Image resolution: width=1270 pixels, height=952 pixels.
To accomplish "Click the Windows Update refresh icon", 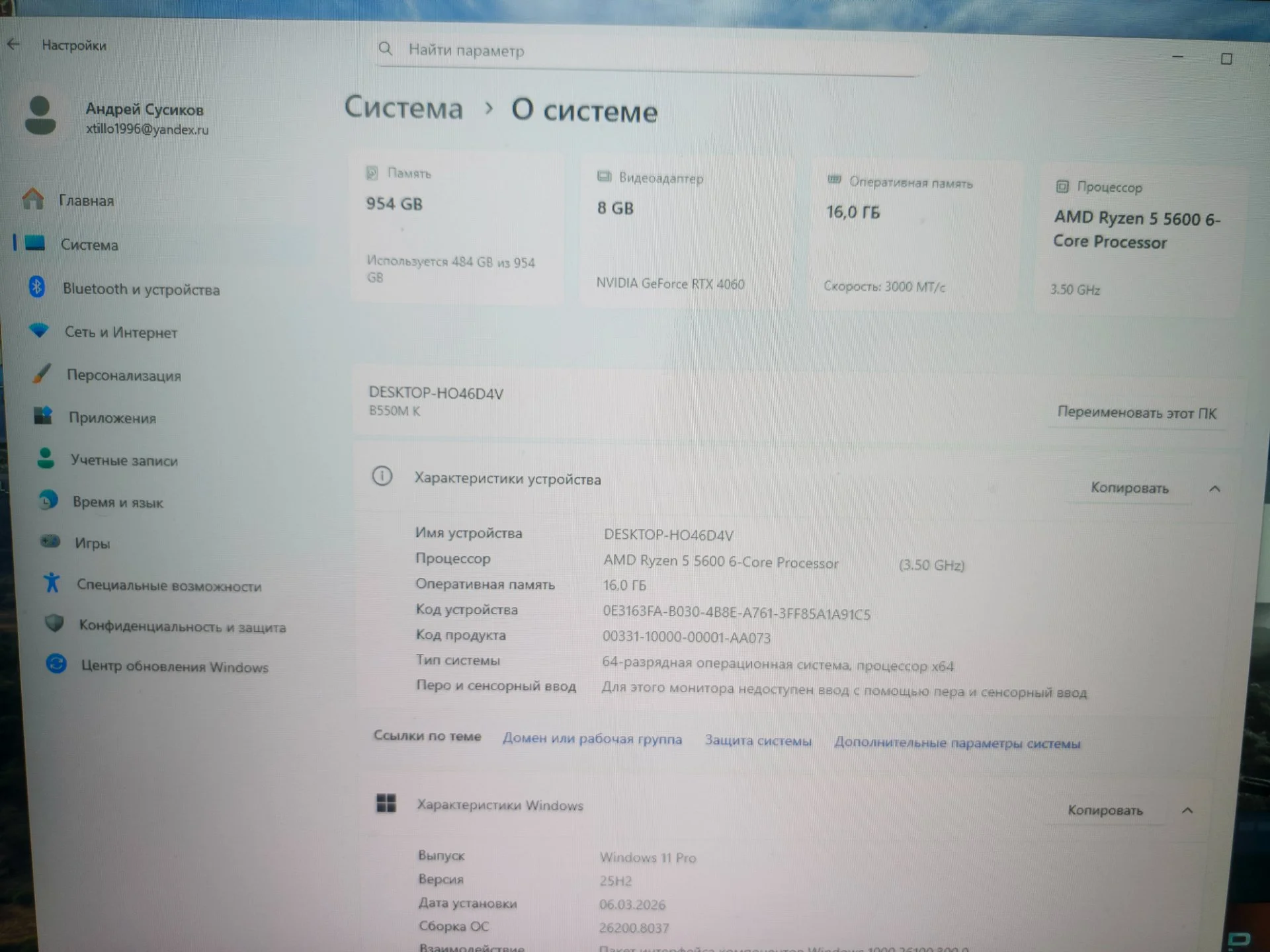I will point(56,663).
